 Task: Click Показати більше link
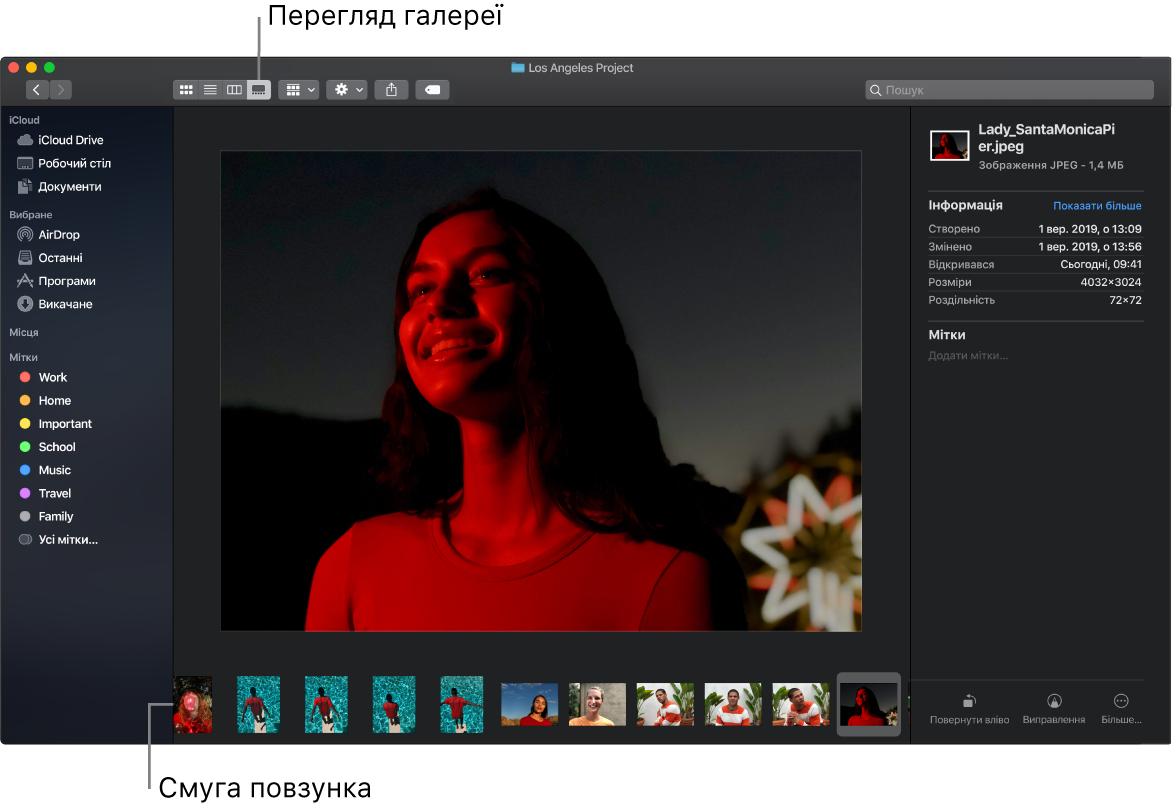(1096, 206)
